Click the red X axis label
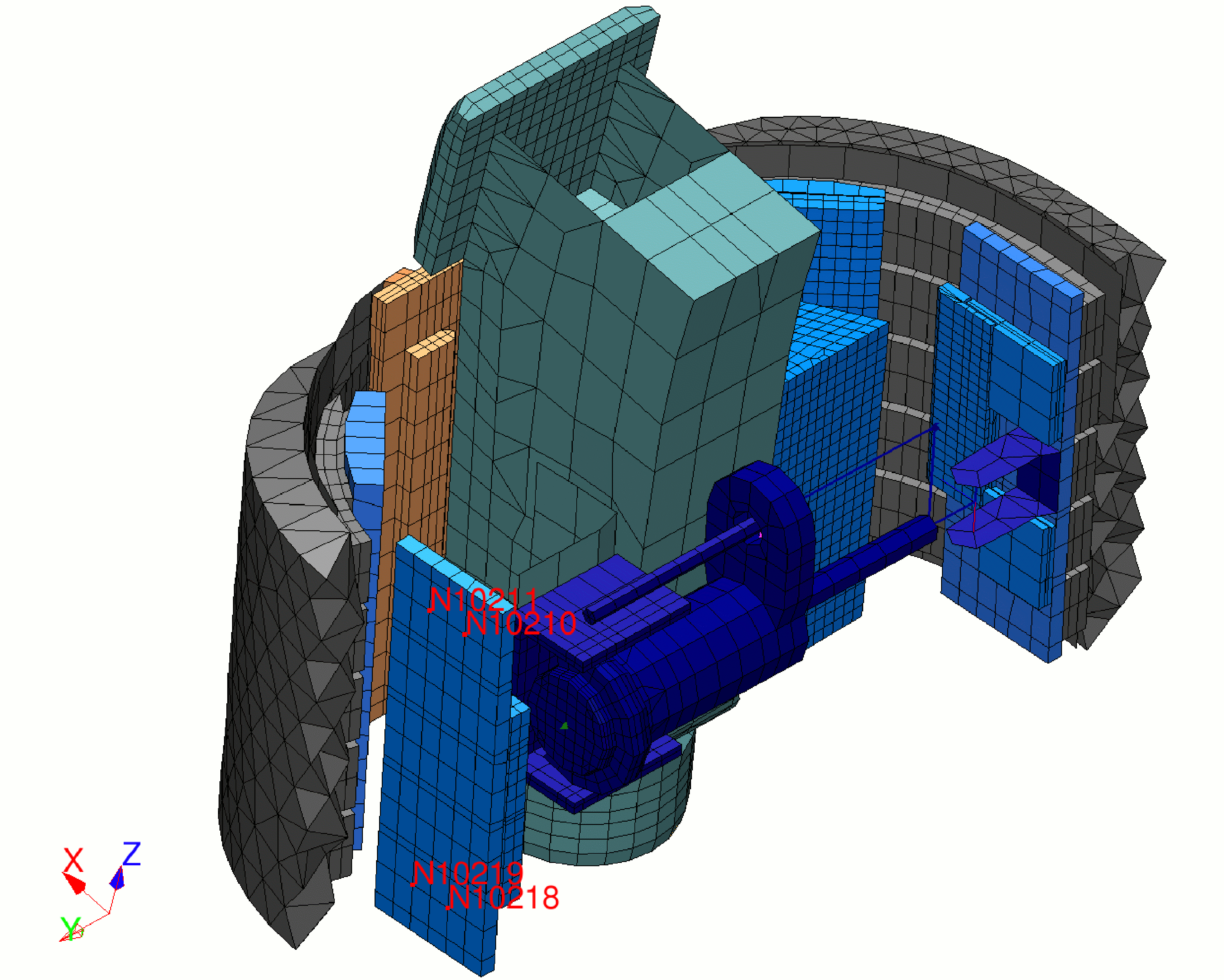The image size is (1224, 980). click(x=73, y=860)
